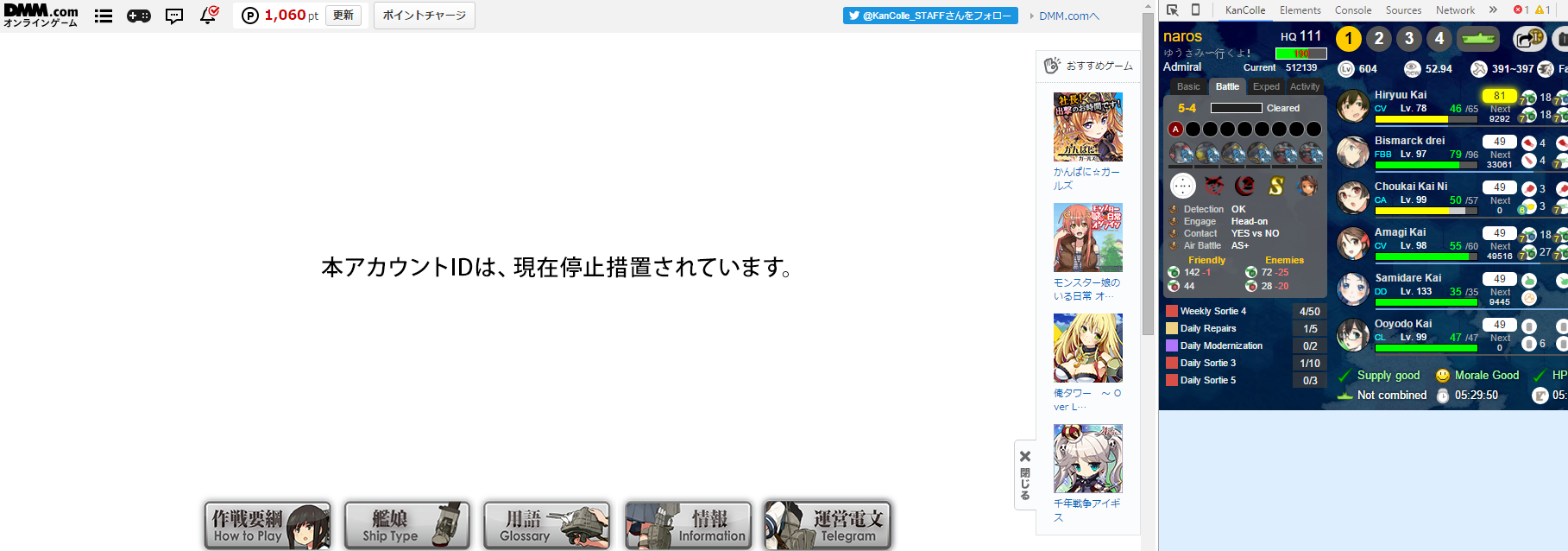Viewport: 1568px width, 551px height.
Task: Click the Morale Good smiley icon
Action: click(1443, 376)
